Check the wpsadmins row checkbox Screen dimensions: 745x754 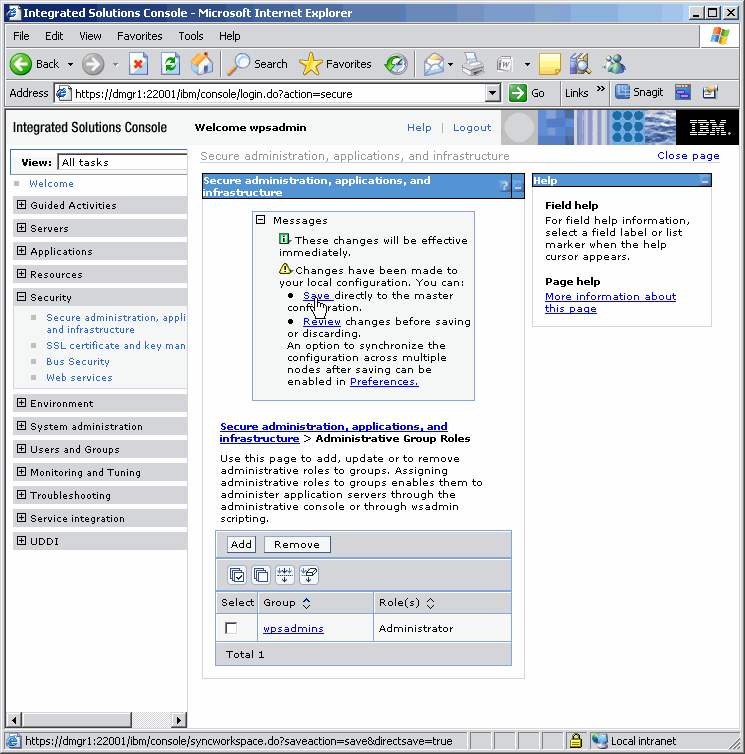(232, 628)
